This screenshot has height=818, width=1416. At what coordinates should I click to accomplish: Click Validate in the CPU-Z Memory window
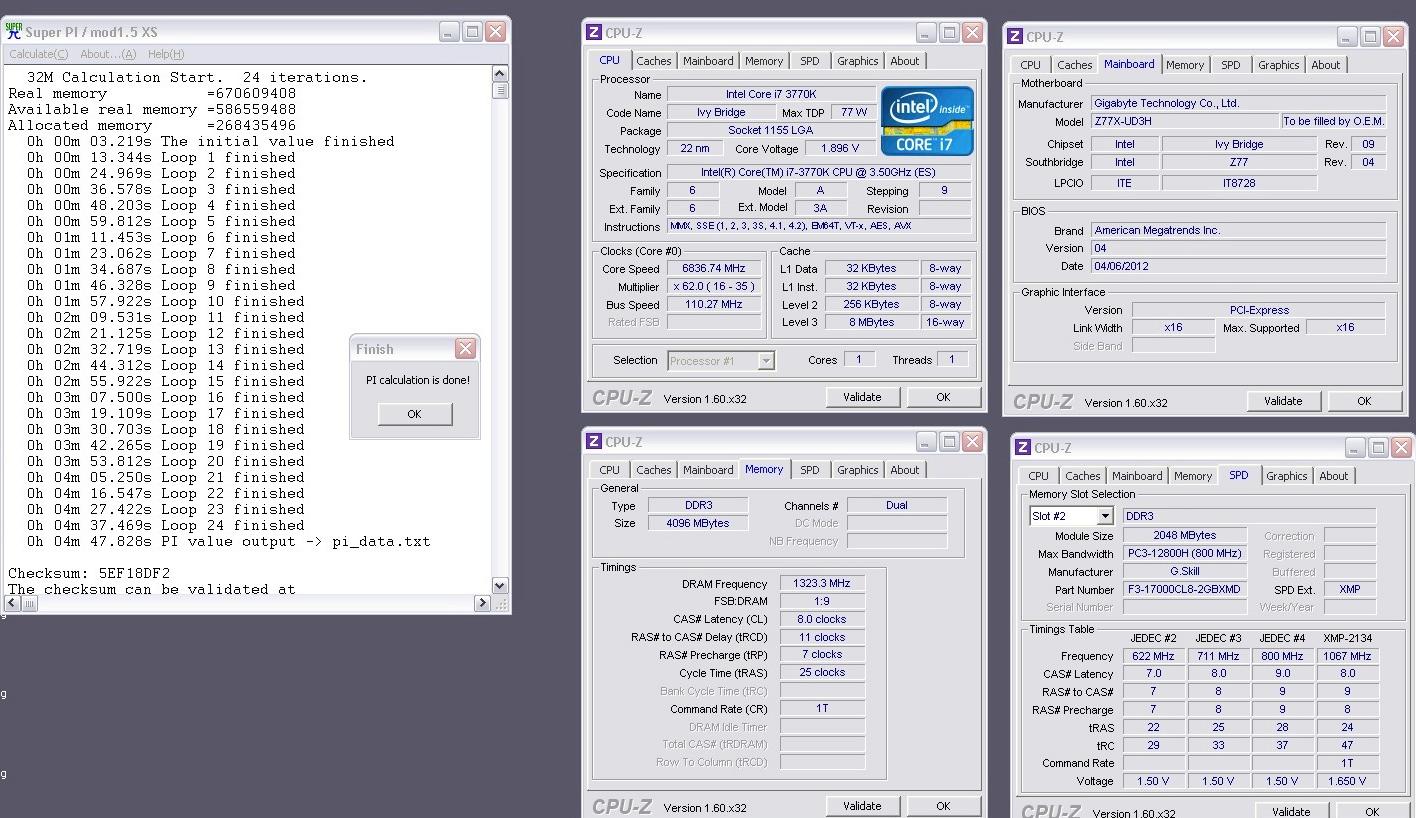point(862,806)
